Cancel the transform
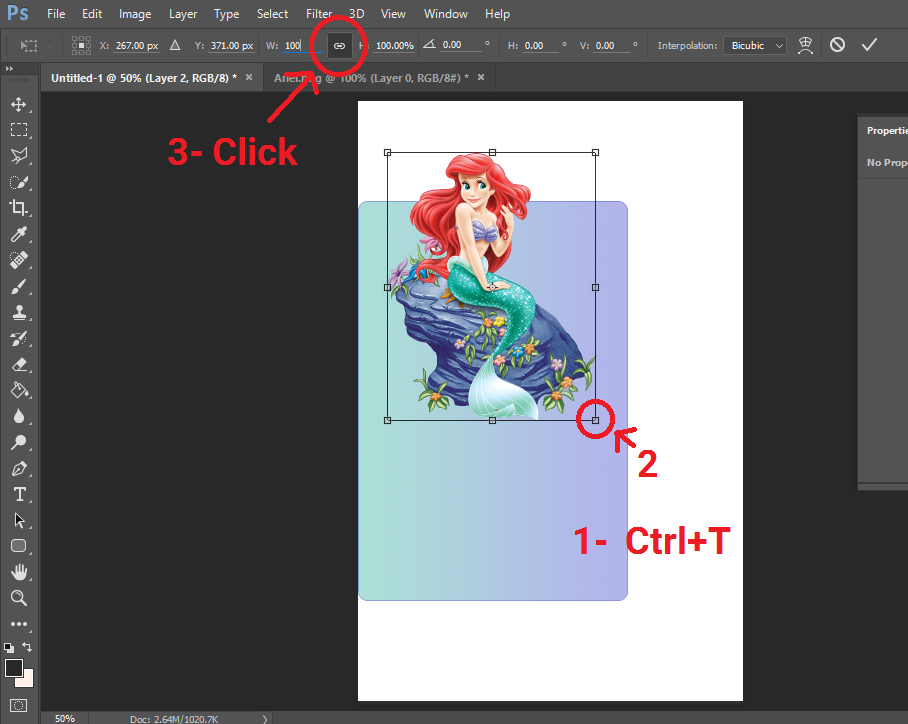The width and height of the screenshot is (908, 724). 837,45
